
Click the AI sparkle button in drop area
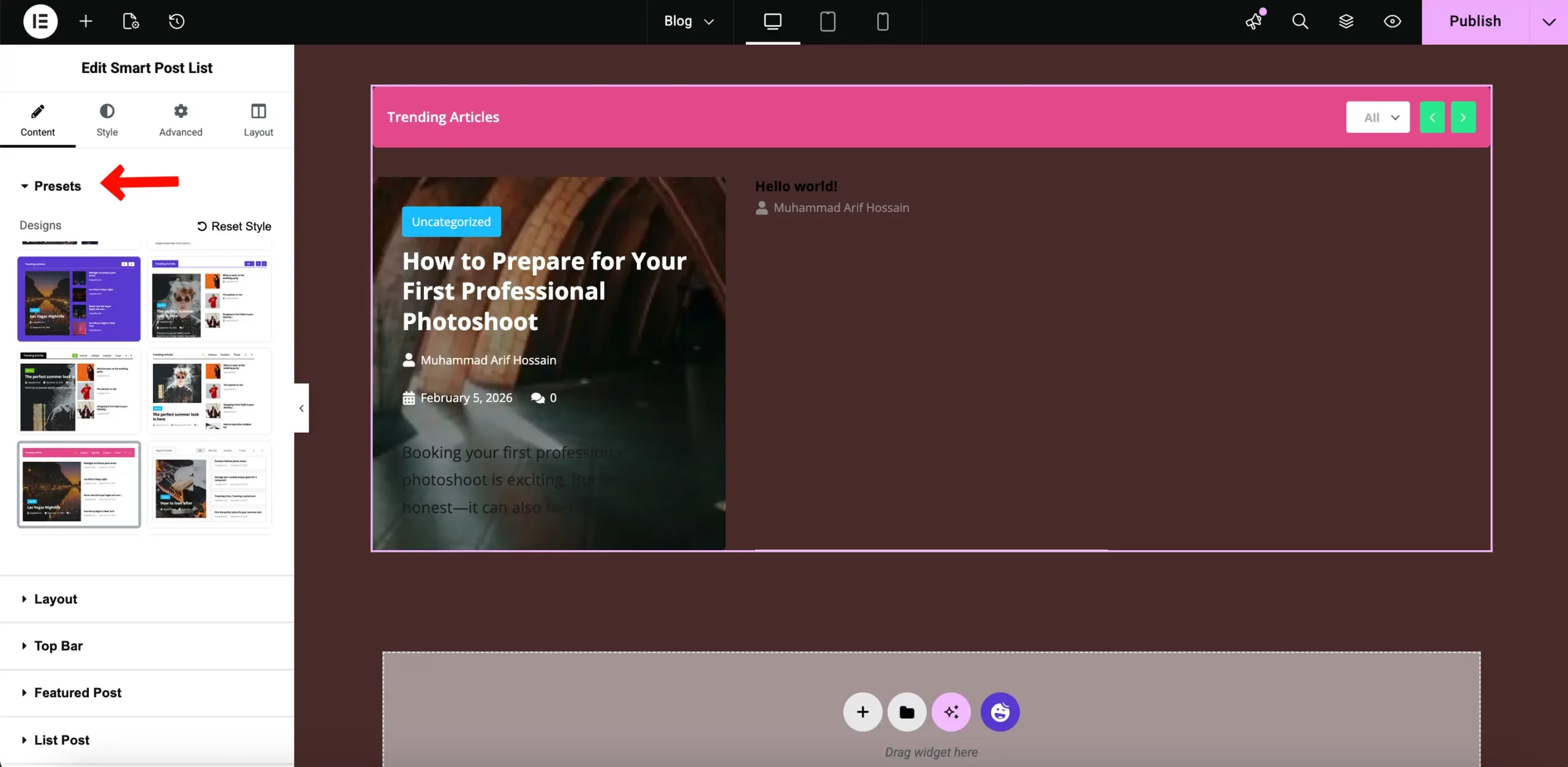click(x=951, y=712)
